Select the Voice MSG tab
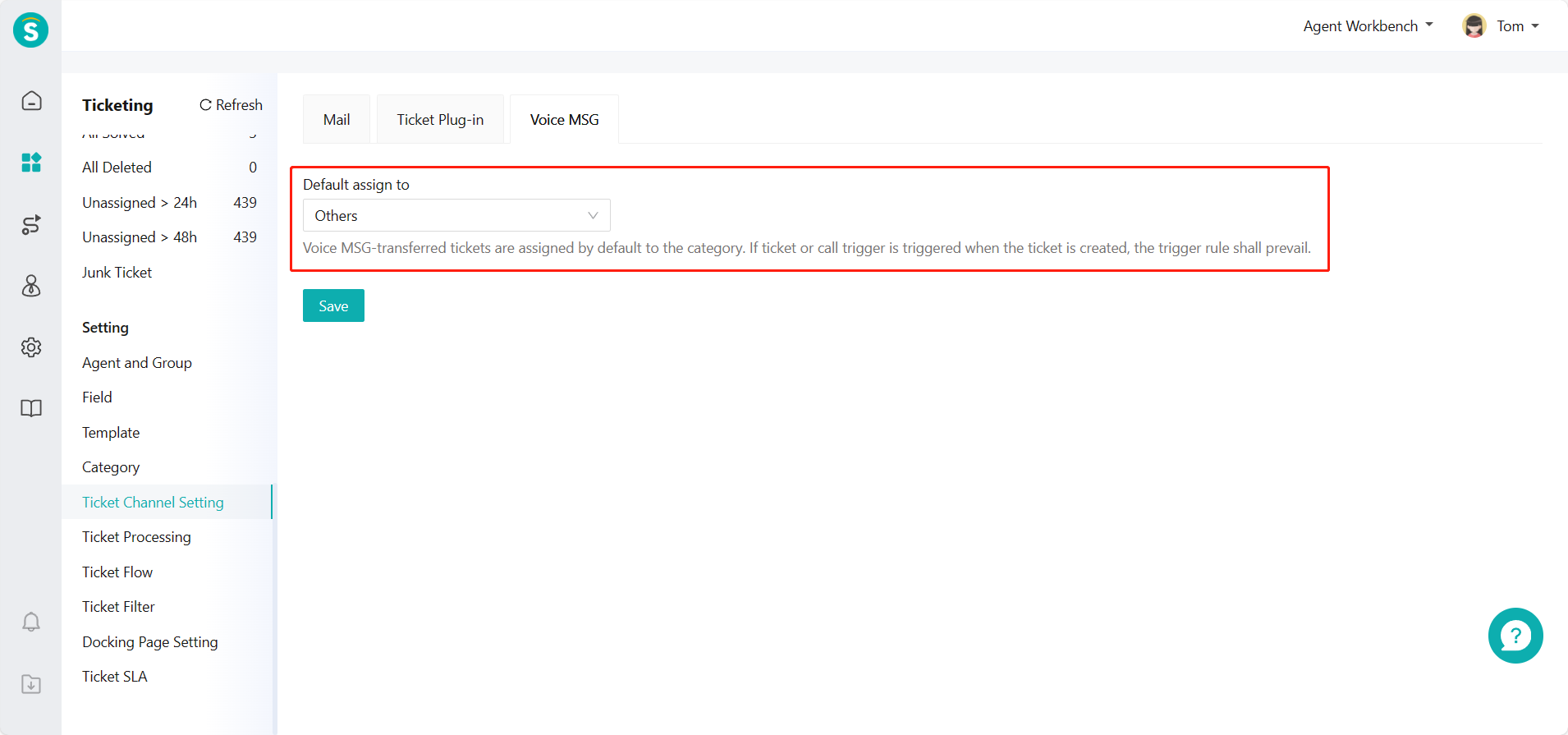Image resolution: width=1568 pixels, height=735 pixels. tap(565, 120)
